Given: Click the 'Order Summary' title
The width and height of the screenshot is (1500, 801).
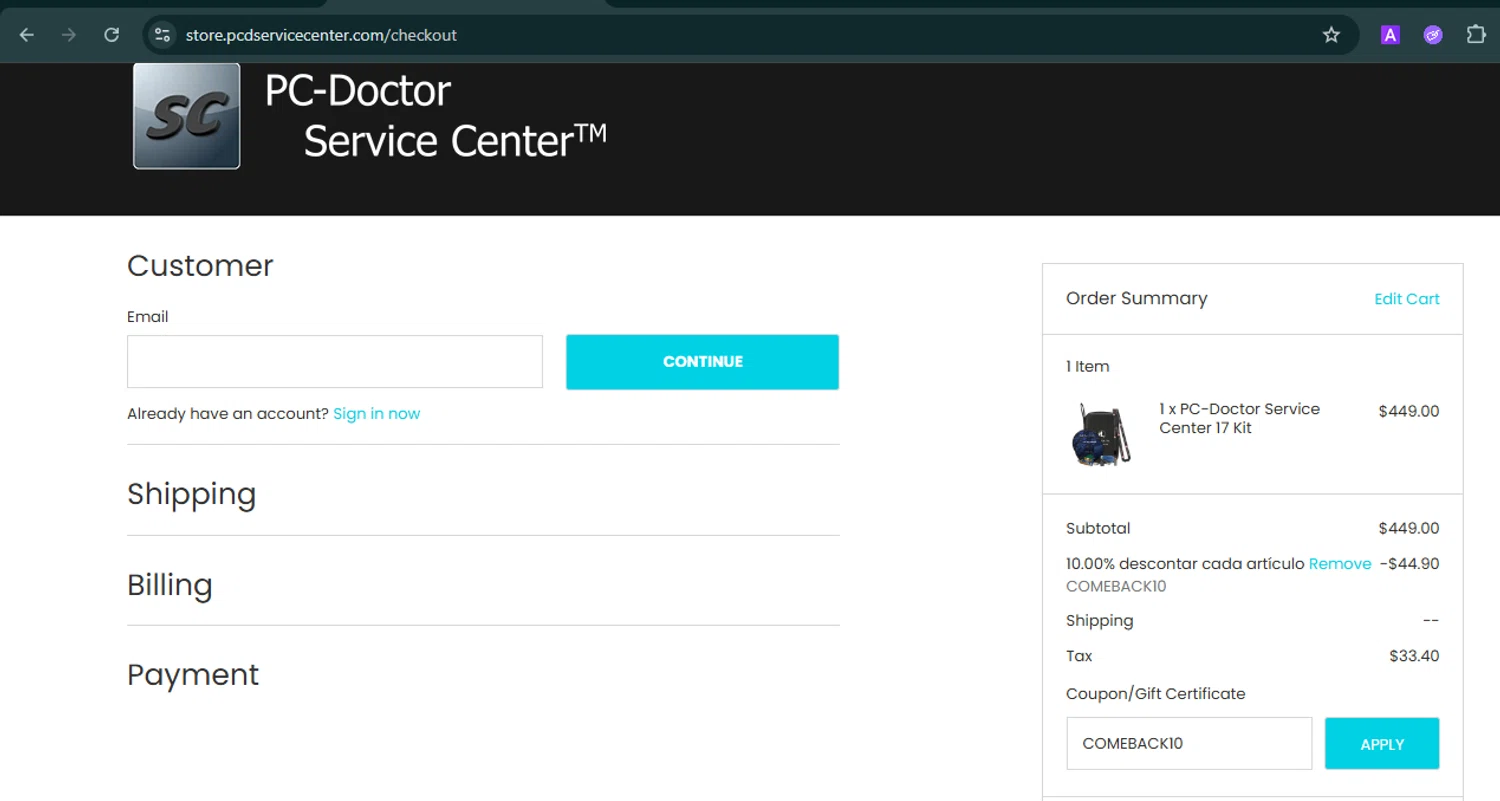Looking at the screenshot, I should [1137, 298].
